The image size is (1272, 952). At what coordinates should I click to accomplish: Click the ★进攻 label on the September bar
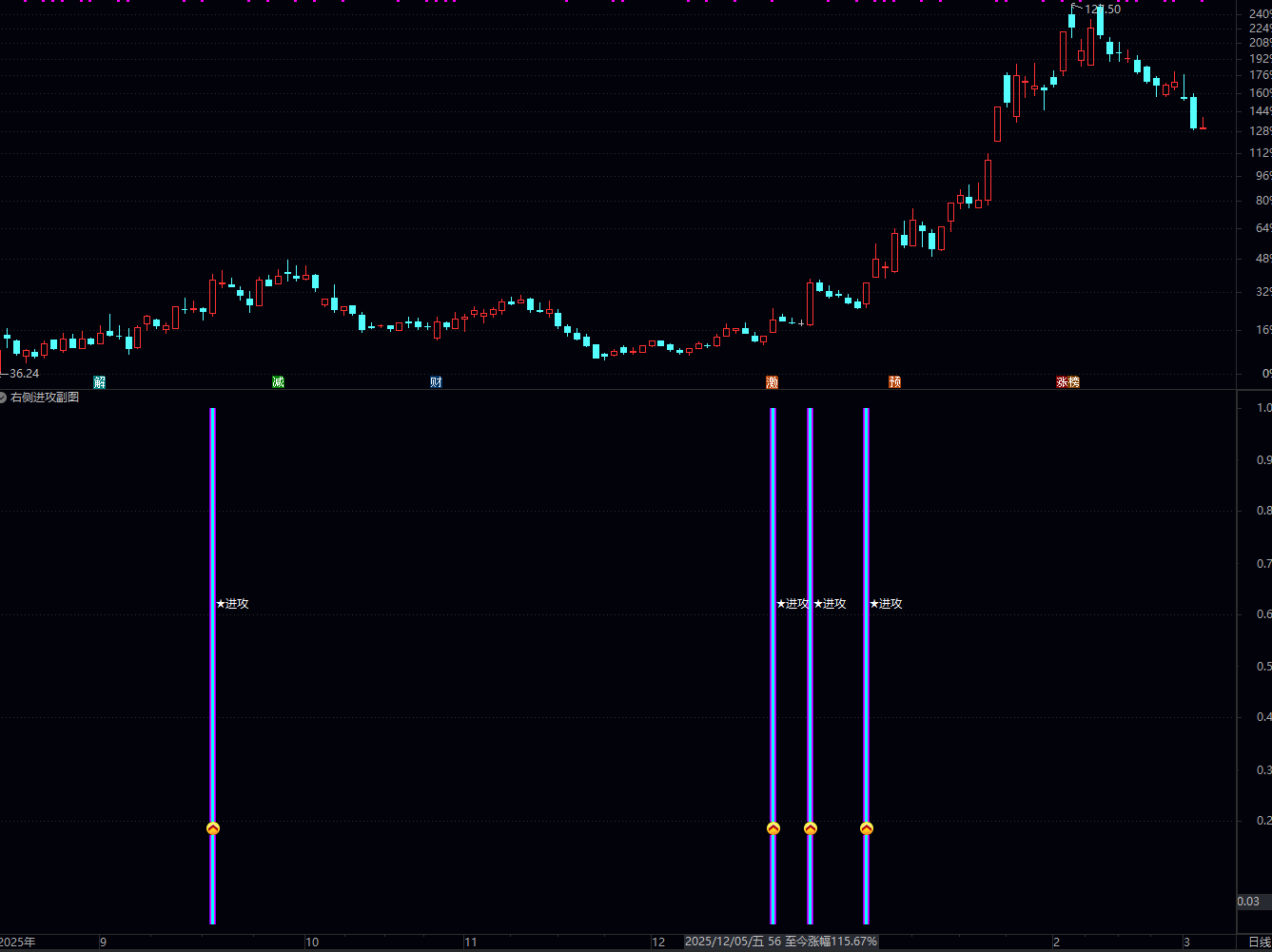tap(233, 604)
